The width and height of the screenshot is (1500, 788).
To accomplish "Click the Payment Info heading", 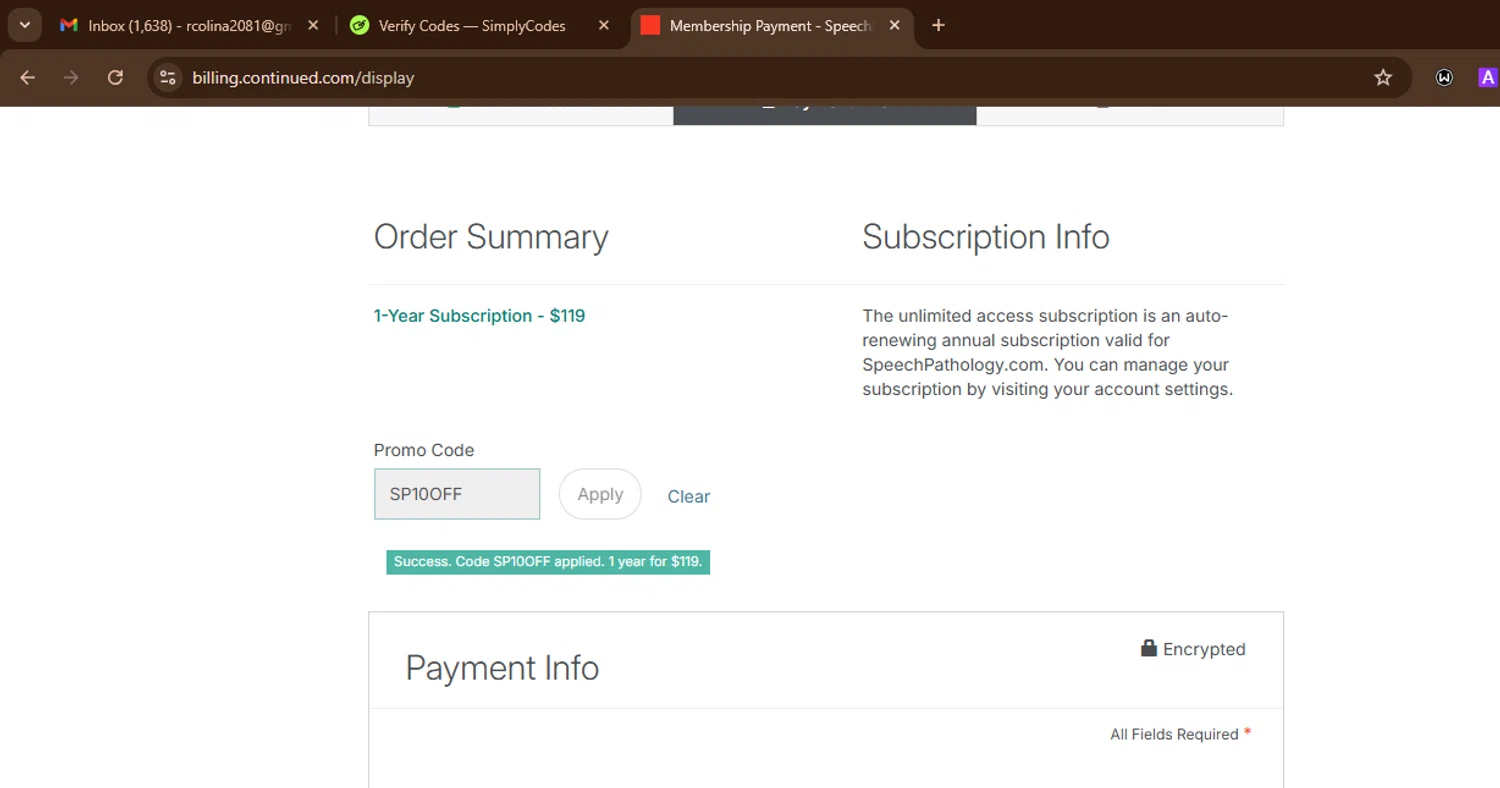I will click(502, 668).
